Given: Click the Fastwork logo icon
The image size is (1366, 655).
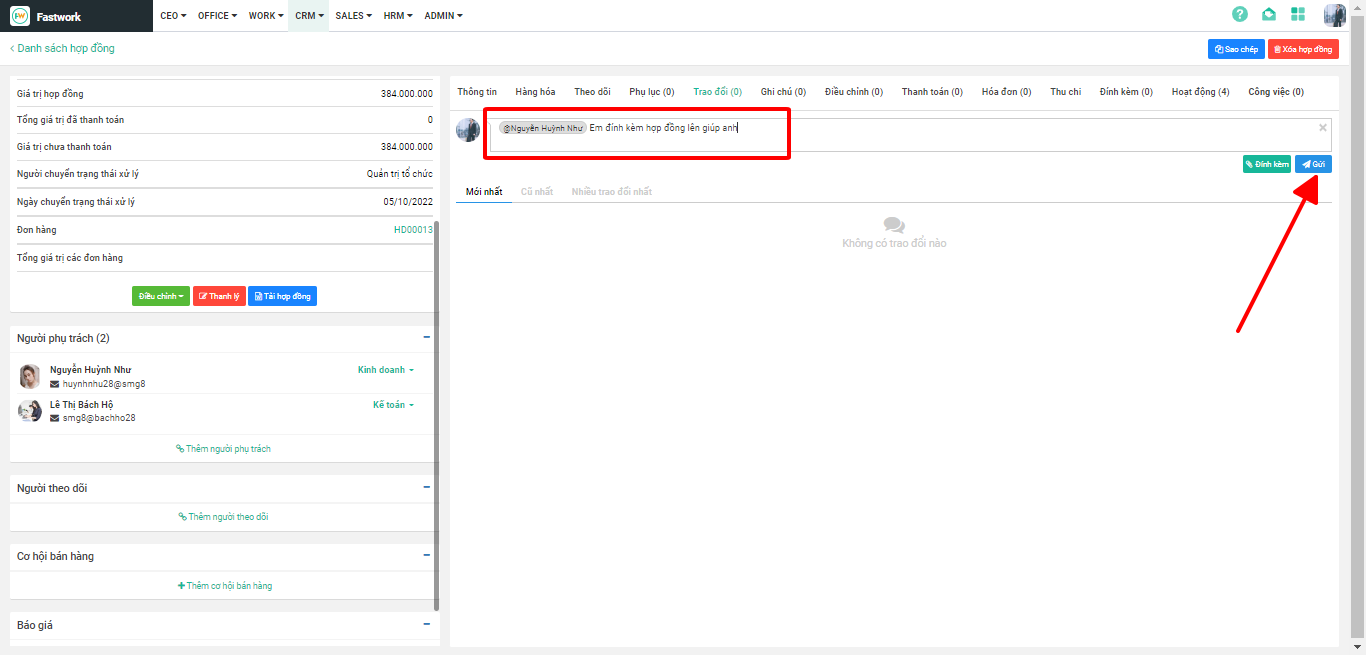Looking at the screenshot, I should [20, 16].
